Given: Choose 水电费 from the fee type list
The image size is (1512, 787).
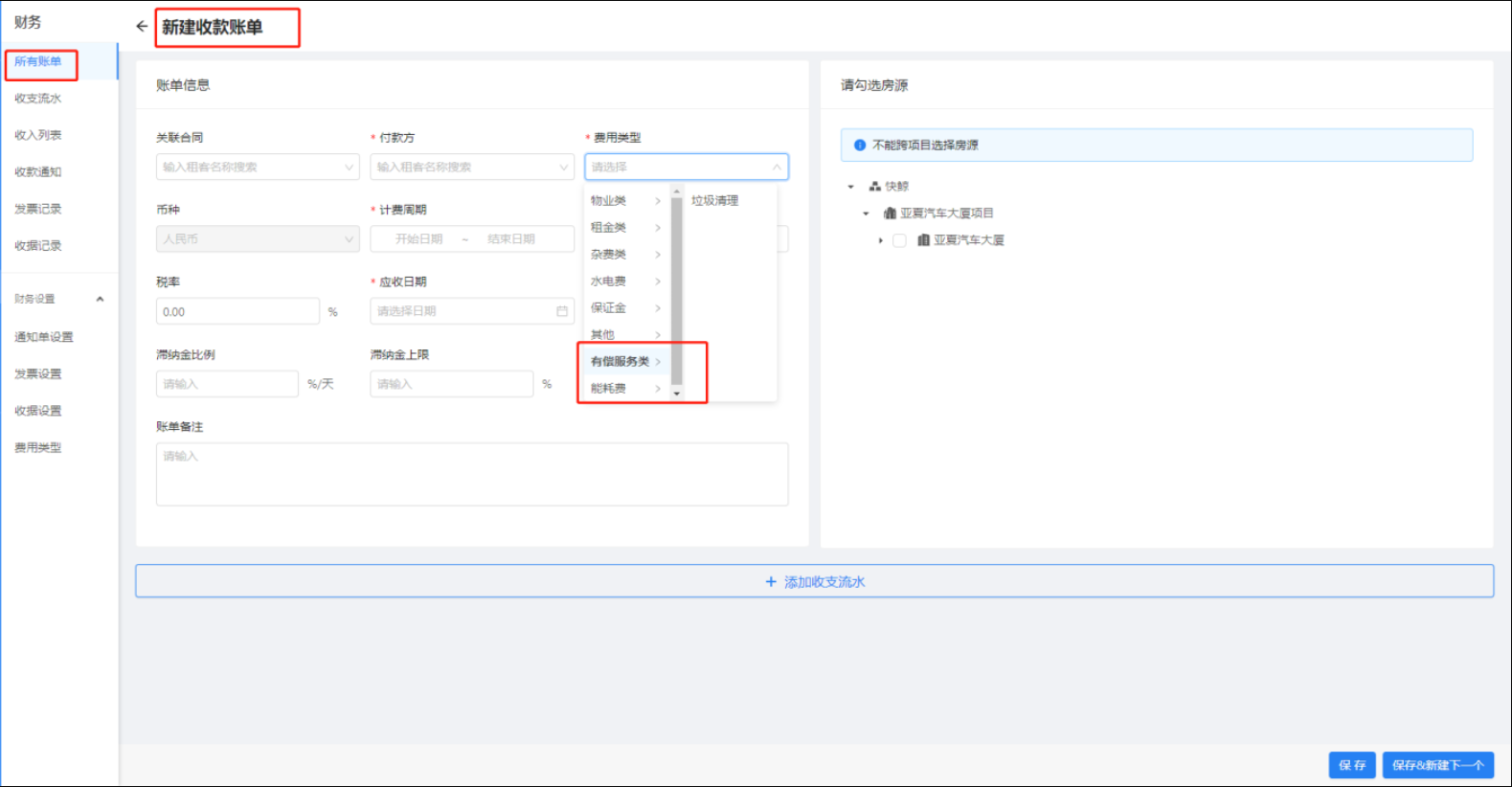Looking at the screenshot, I should pos(609,281).
